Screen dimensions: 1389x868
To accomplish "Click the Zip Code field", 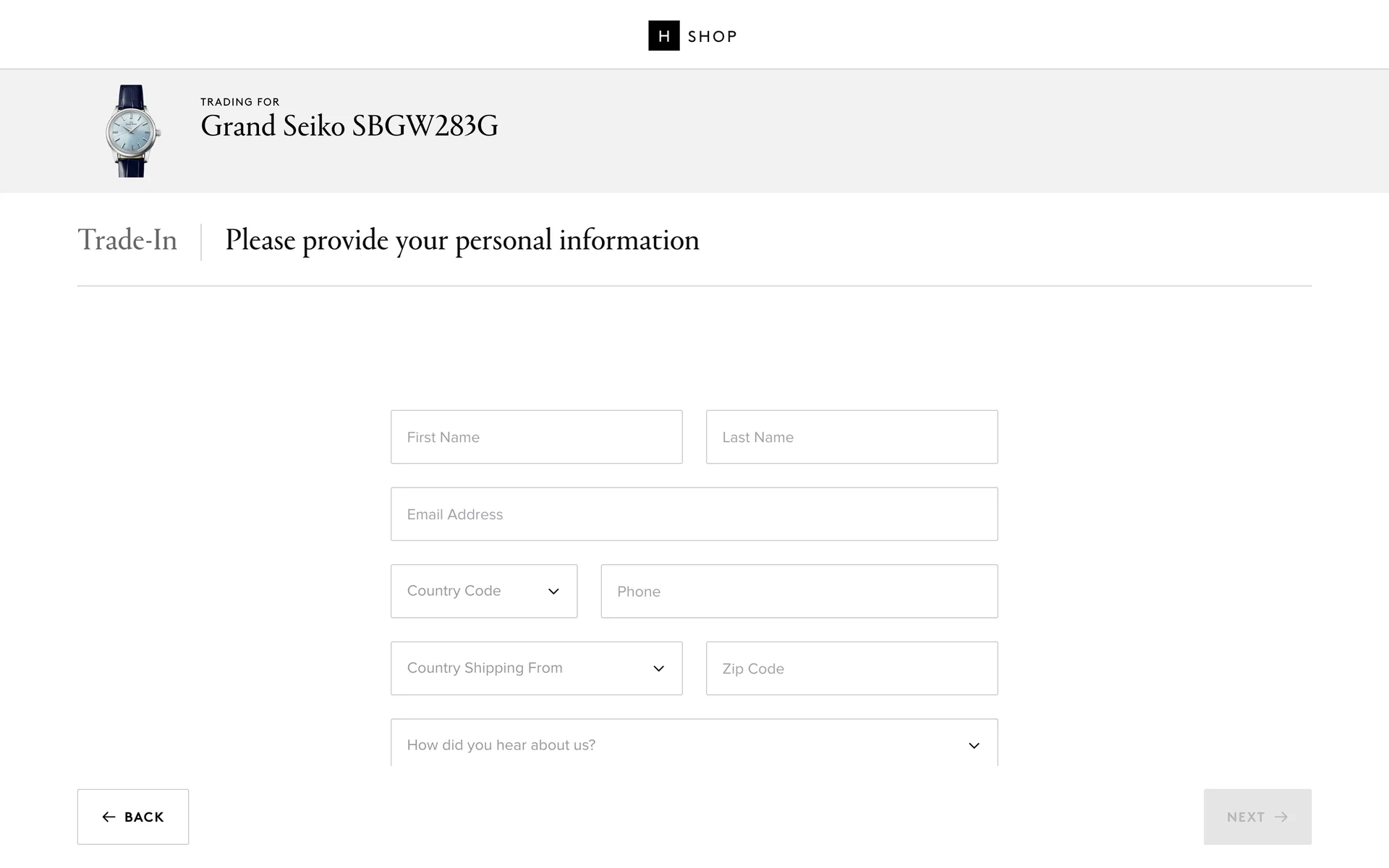I will pos(851,668).
